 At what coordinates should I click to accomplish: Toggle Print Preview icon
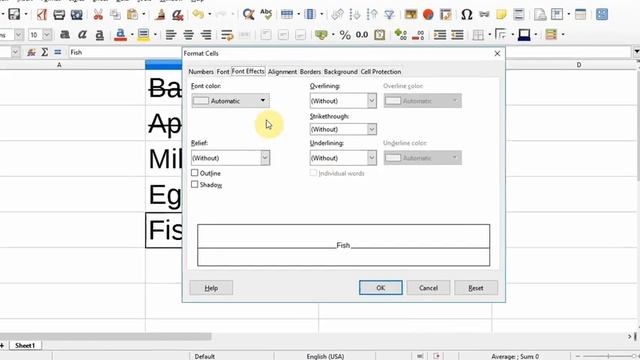click(x=76, y=14)
